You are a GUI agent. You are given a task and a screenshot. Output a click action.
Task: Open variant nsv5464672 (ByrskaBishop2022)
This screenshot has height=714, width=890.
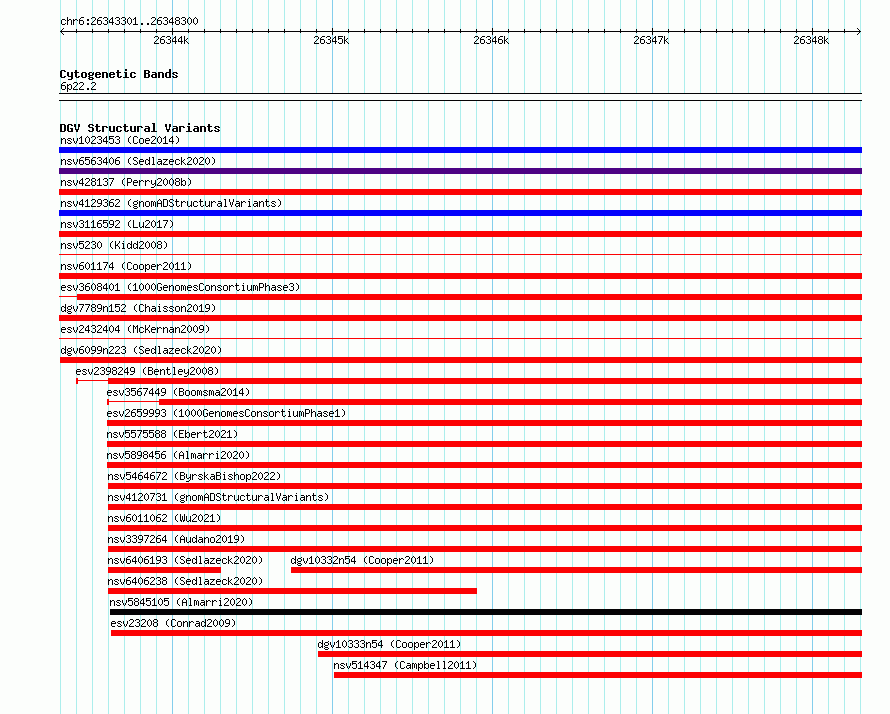(x=194, y=476)
